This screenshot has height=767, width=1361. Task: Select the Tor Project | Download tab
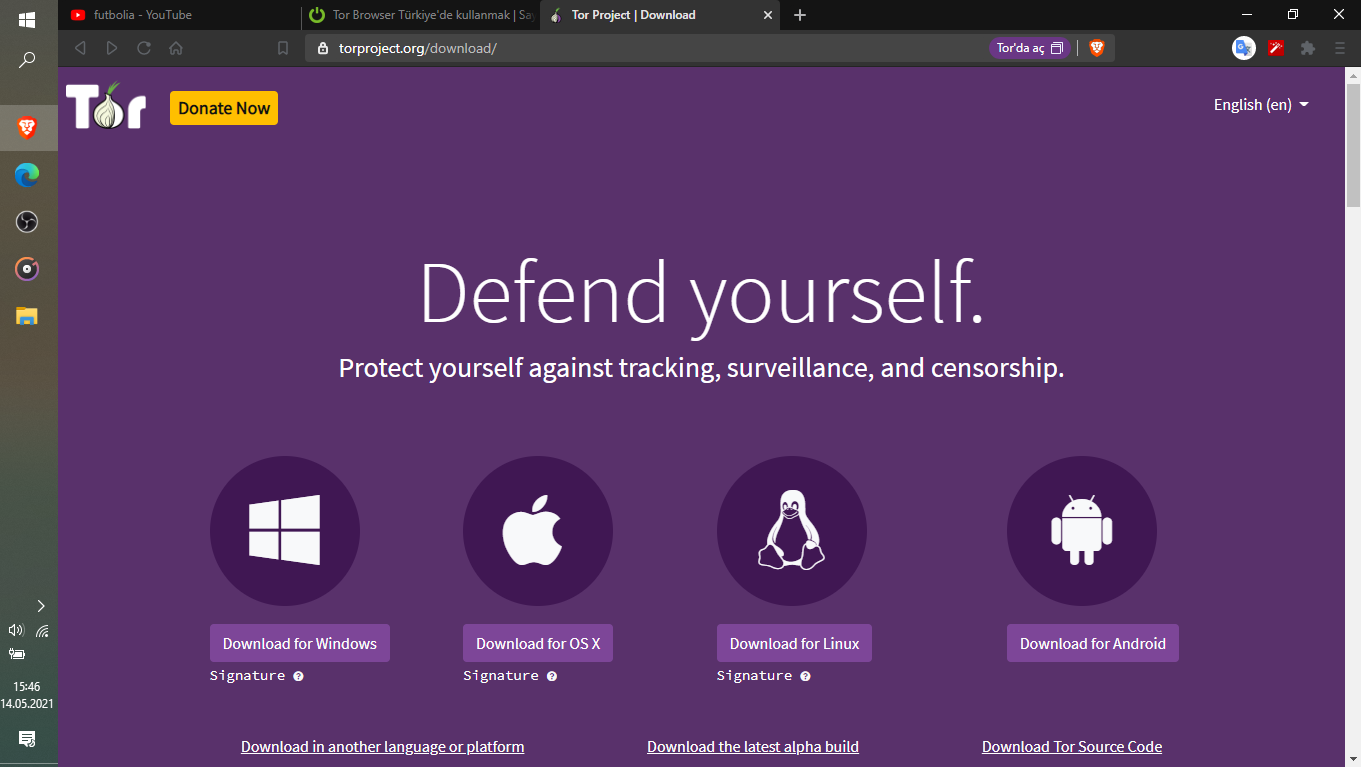(x=660, y=15)
